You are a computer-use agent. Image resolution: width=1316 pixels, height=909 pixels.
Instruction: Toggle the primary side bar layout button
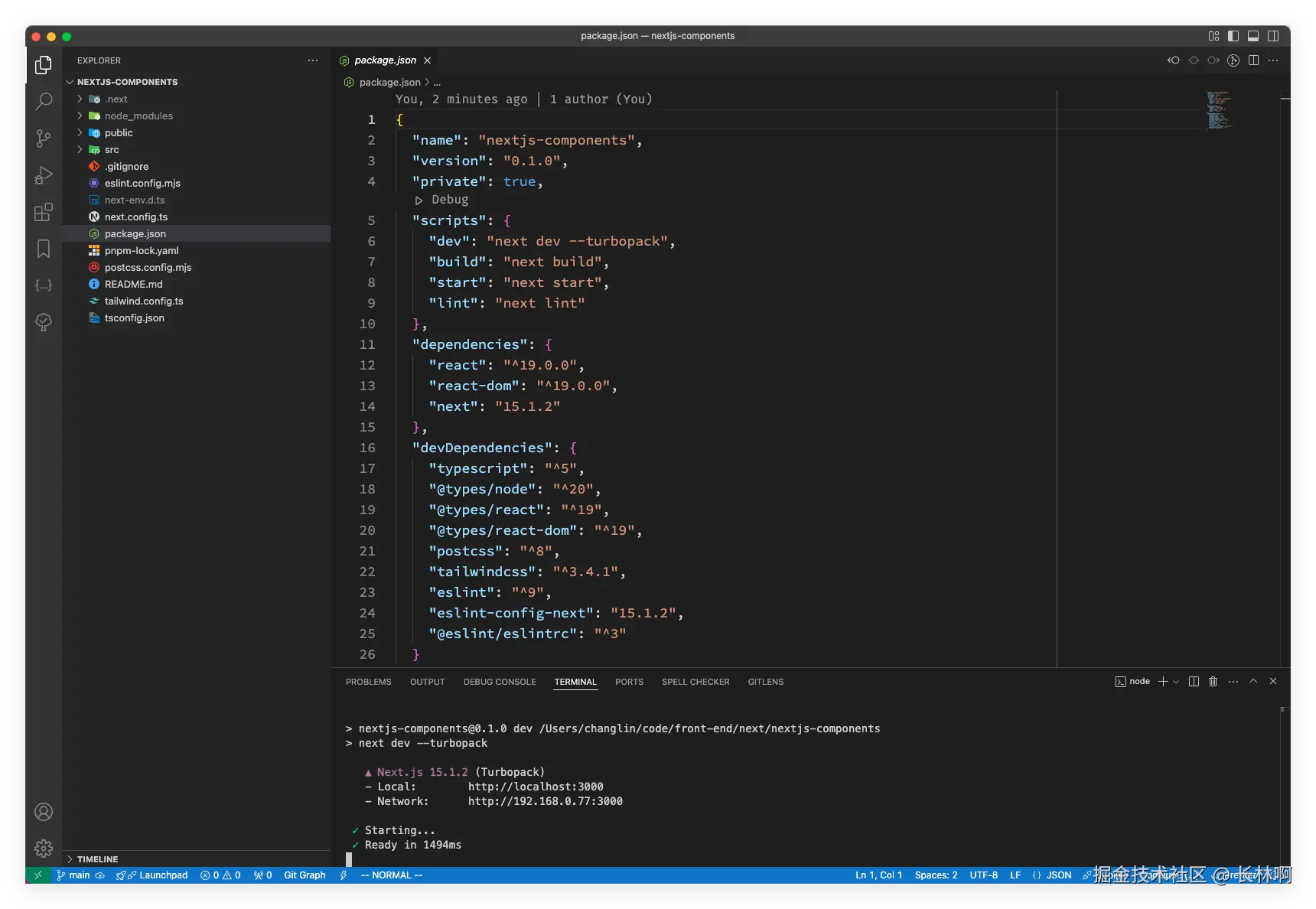(1233, 36)
